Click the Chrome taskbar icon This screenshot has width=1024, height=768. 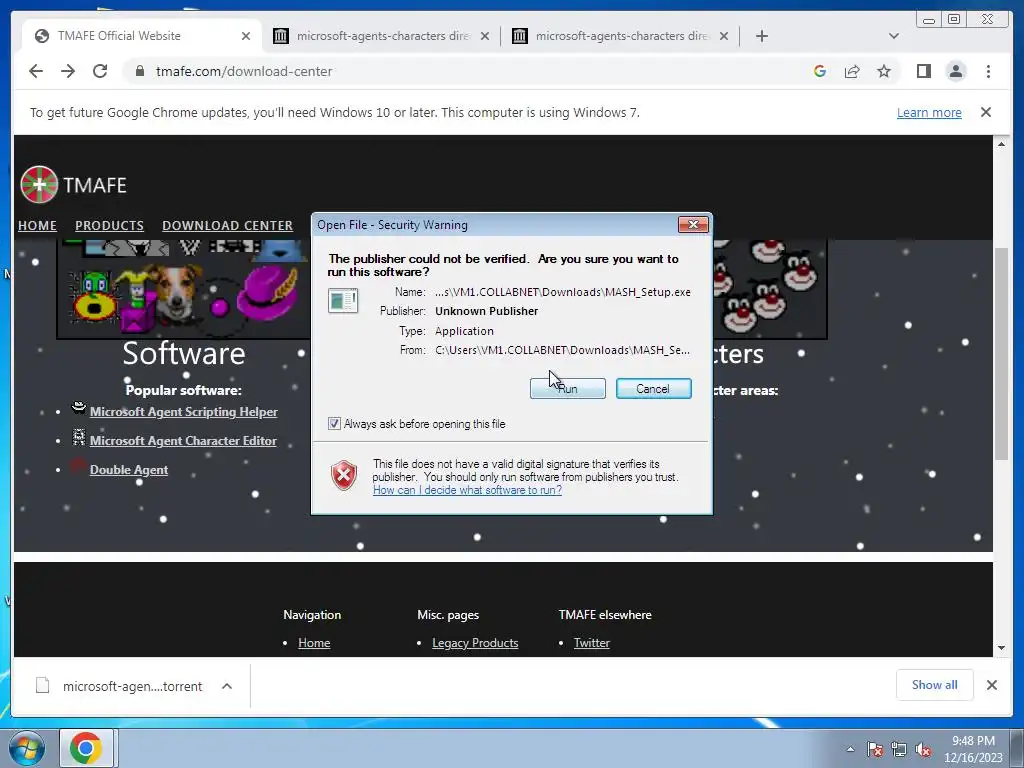(x=86, y=748)
